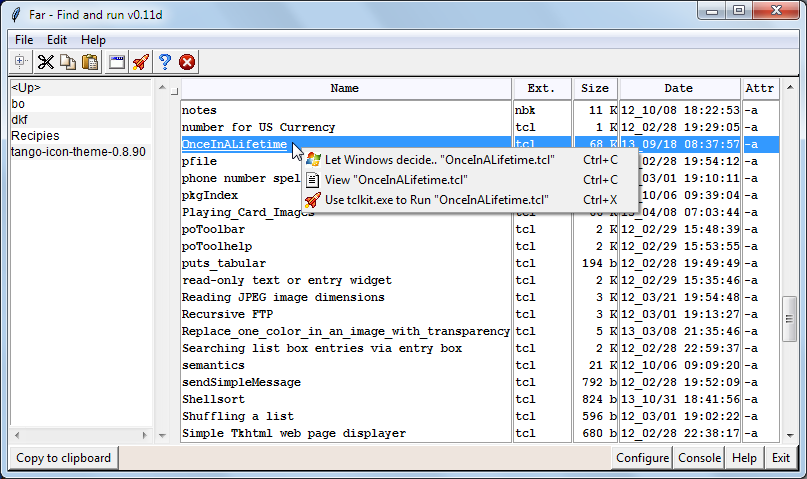Viewport: 807px width, 479px height.
Task: Click the file list scrollbar thumb
Action: (x=789, y=318)
